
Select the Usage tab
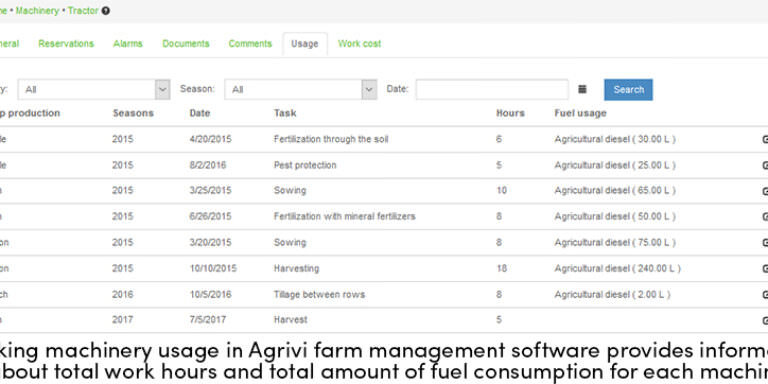tap(305, 44)
